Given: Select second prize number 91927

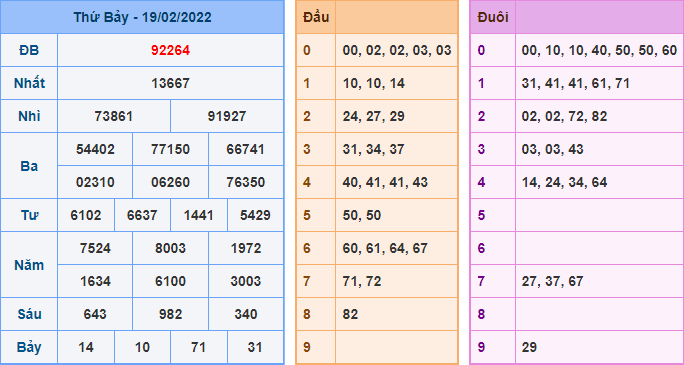Looking at the screenshot, I should (227, 116).
